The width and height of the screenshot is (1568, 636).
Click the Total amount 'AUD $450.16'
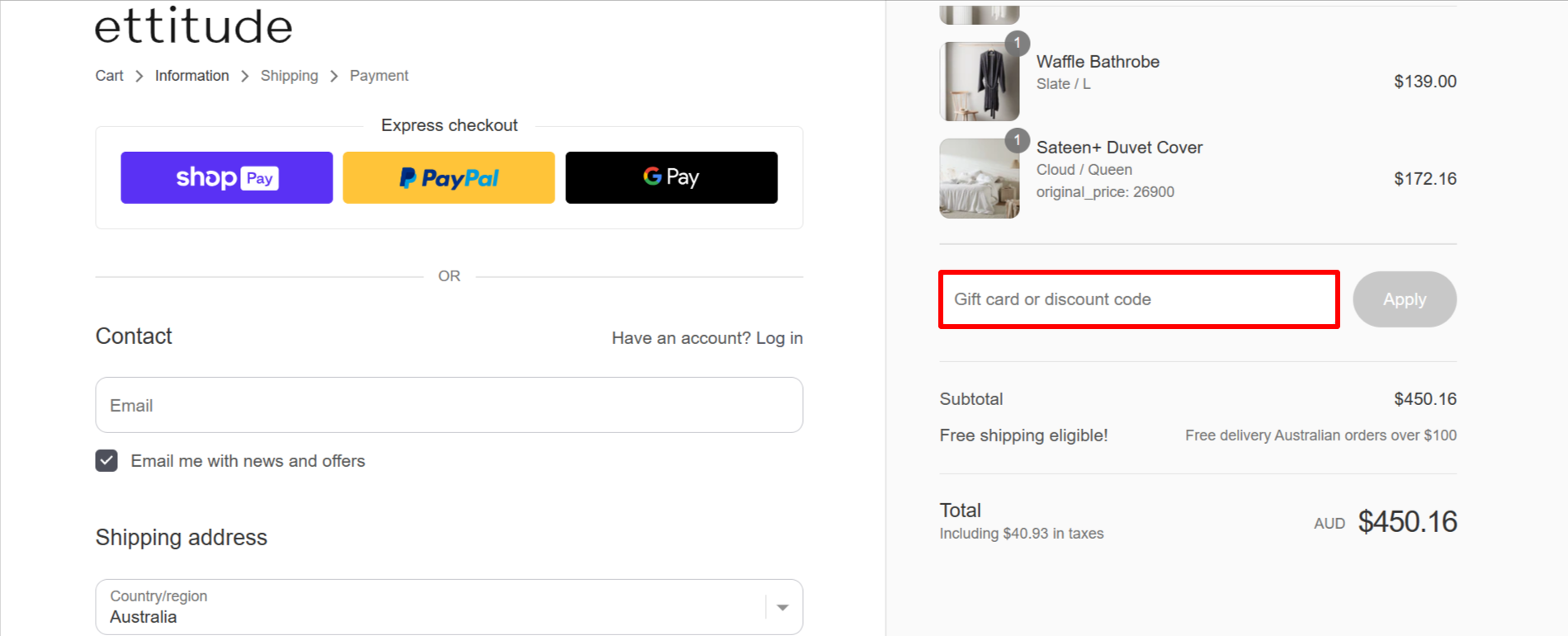[1386, 522]
